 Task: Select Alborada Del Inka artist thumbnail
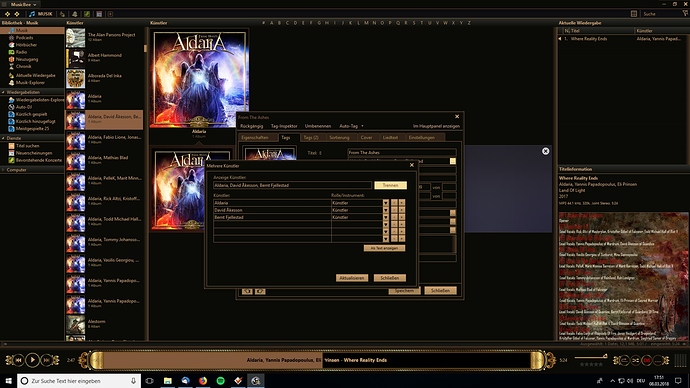pos(75,79)
